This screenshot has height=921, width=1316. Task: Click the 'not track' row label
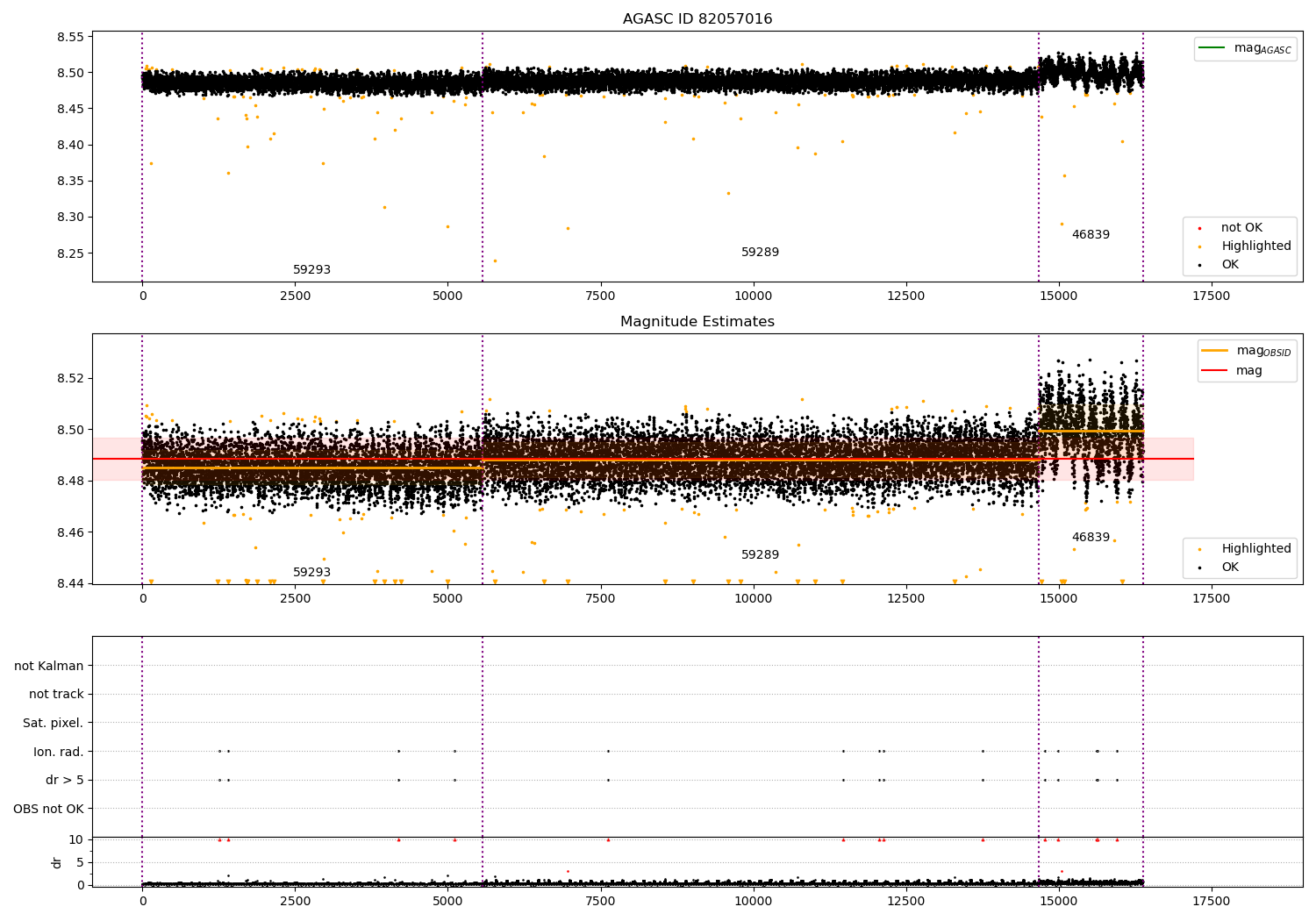[56, 695]
